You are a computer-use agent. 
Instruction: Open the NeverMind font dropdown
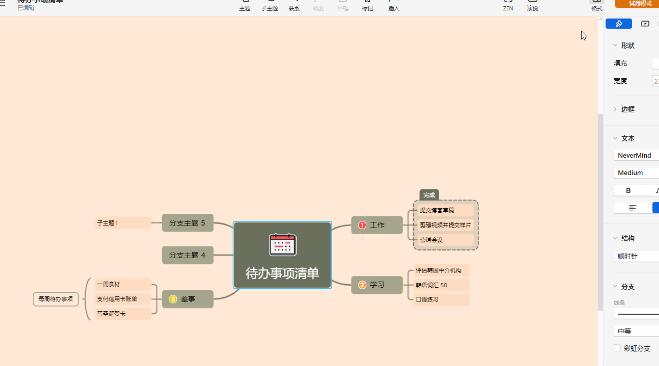pos(636,155)
